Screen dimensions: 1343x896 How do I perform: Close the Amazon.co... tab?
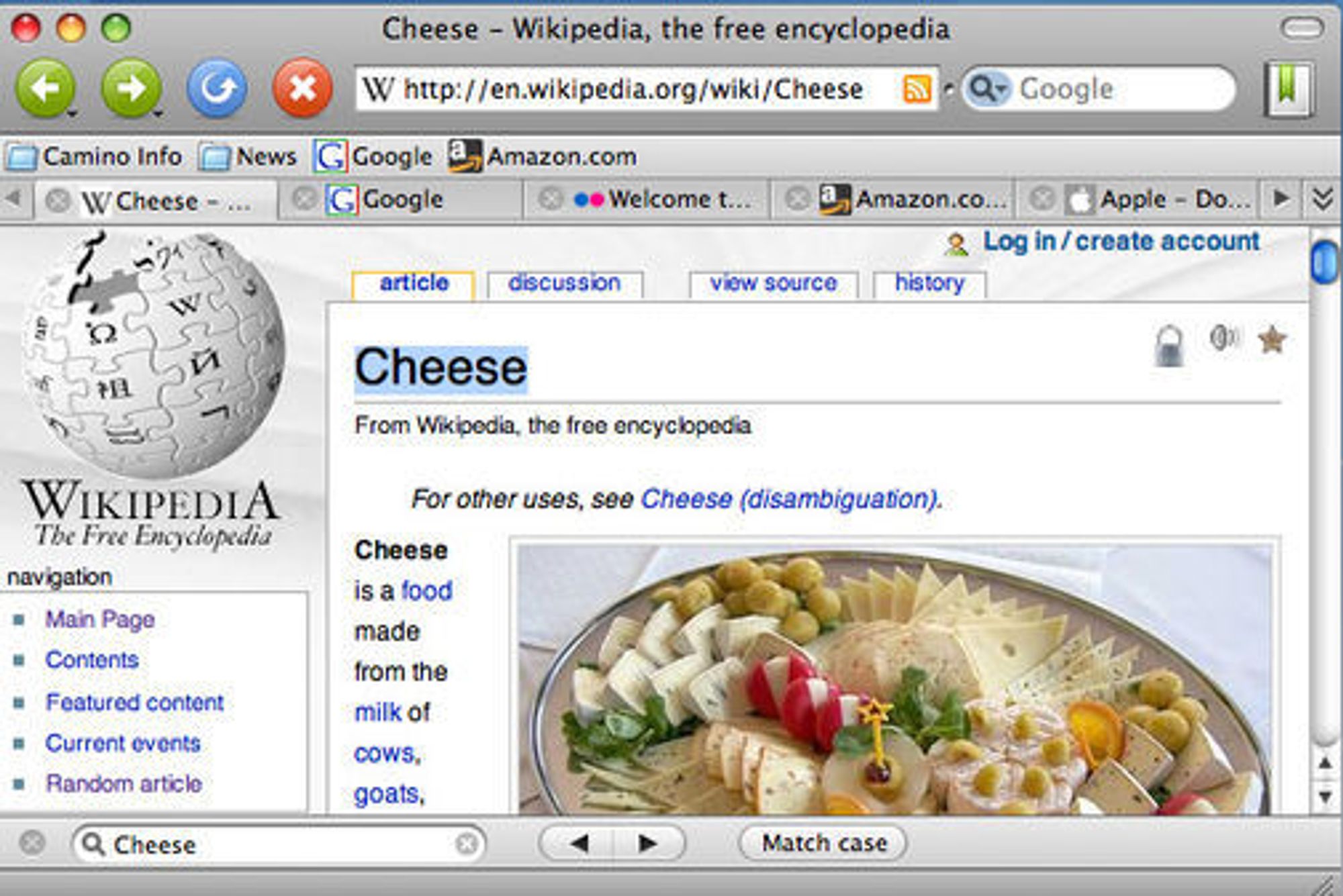[x=797, y=199]
